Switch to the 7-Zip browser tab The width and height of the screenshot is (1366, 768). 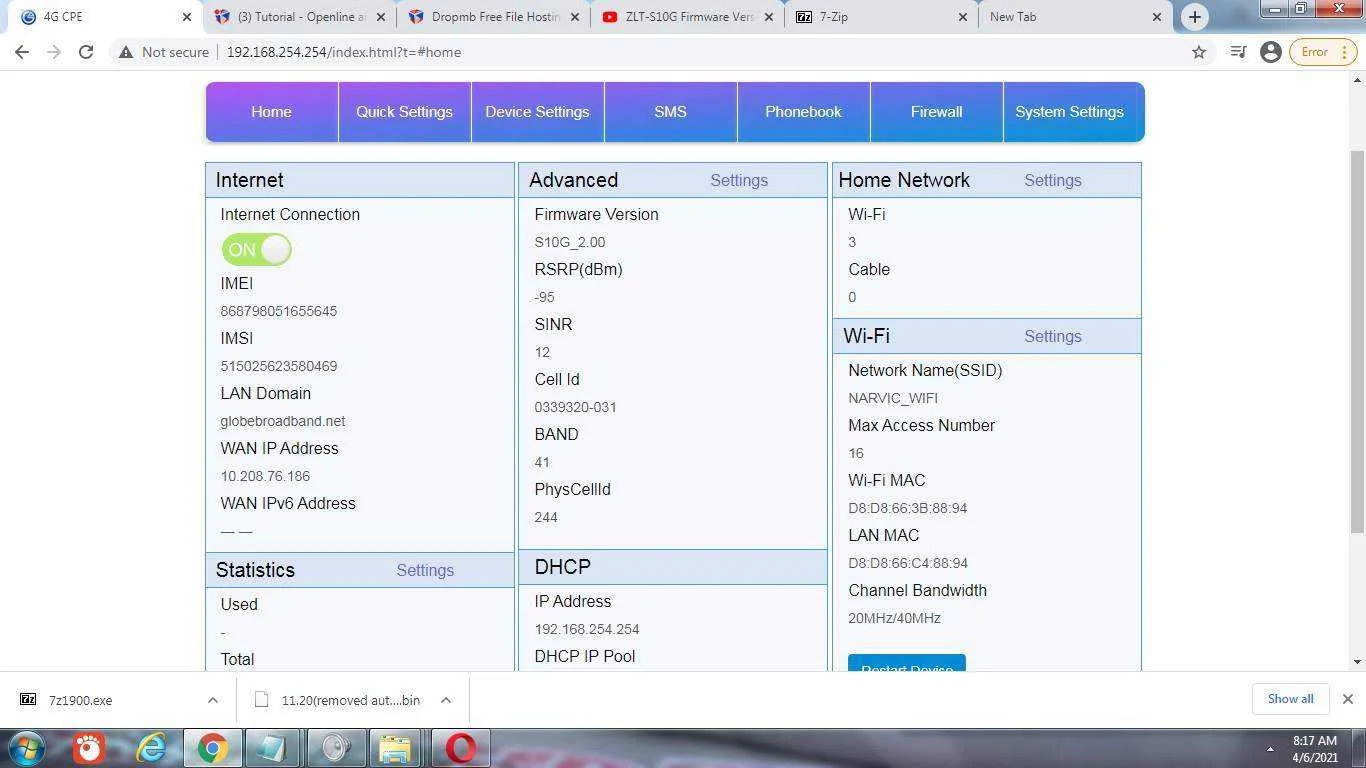882,17
